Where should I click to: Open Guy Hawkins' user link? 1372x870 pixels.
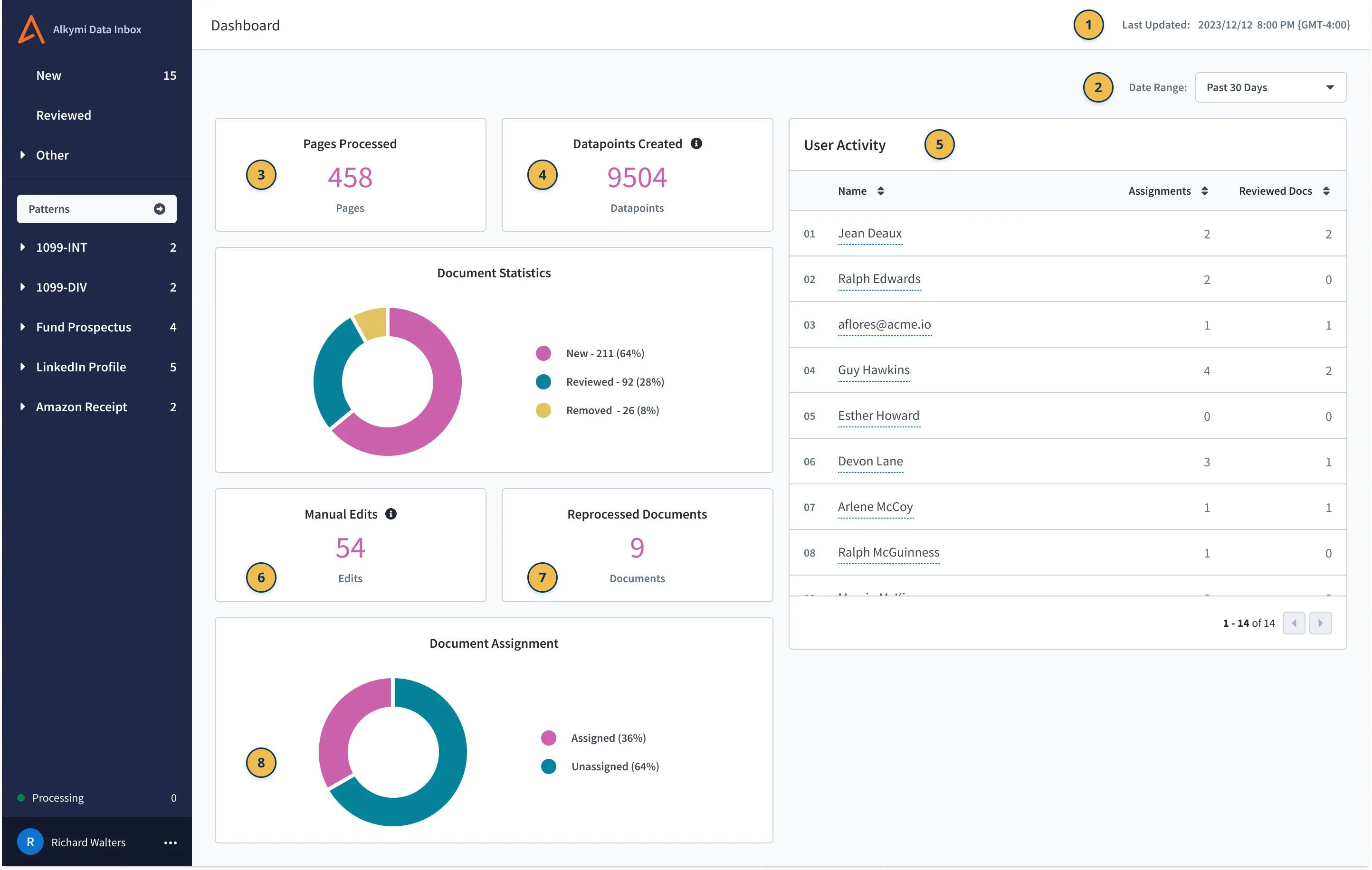tap(874, 370)
